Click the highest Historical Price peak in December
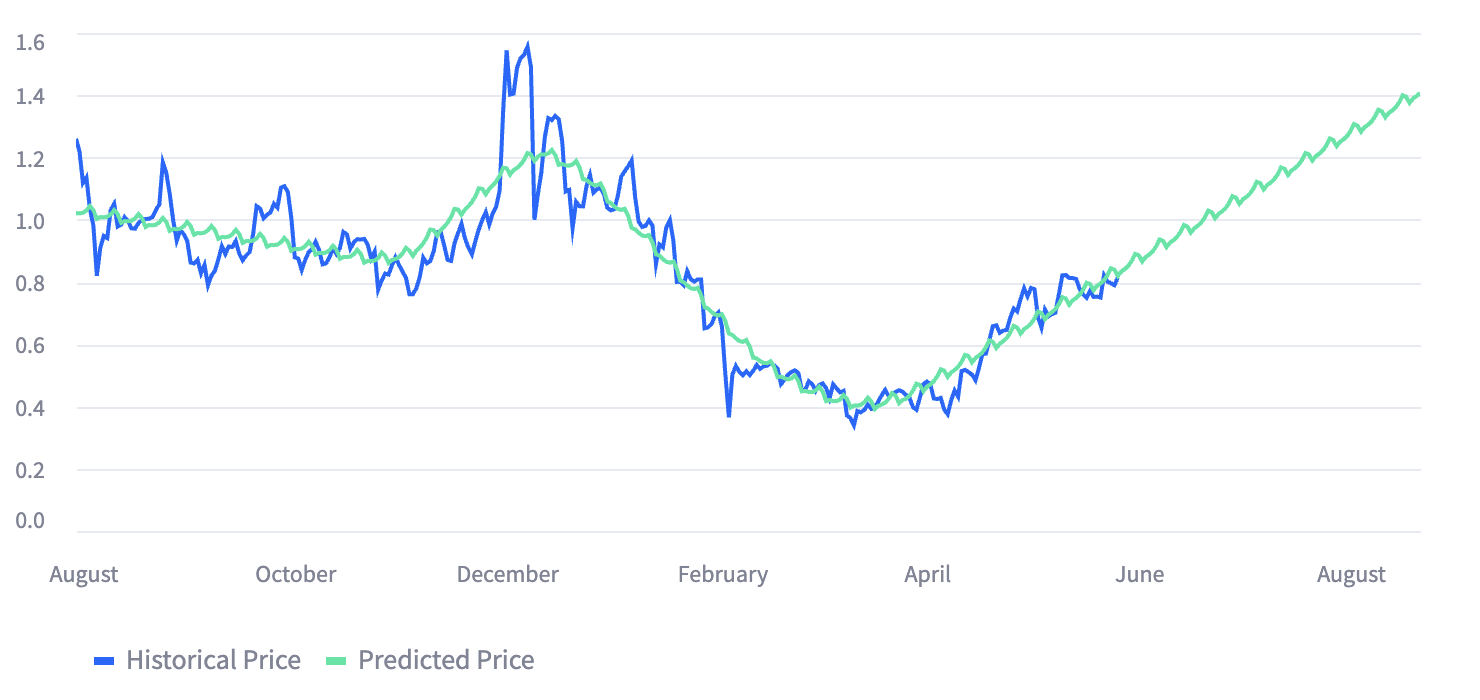Image resolution: width=1480 pixels, height=700 pixels. 528,45
